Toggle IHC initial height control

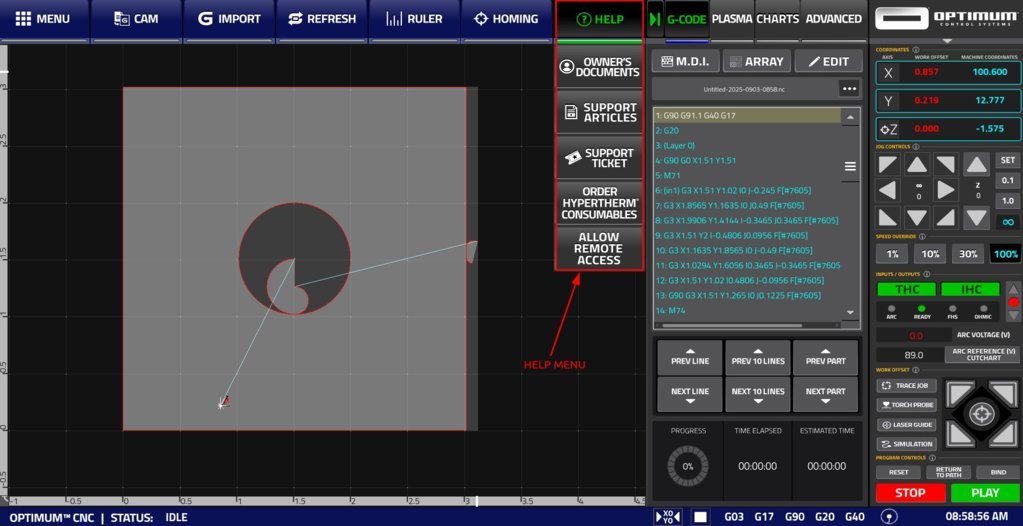[x=970, y=289]
